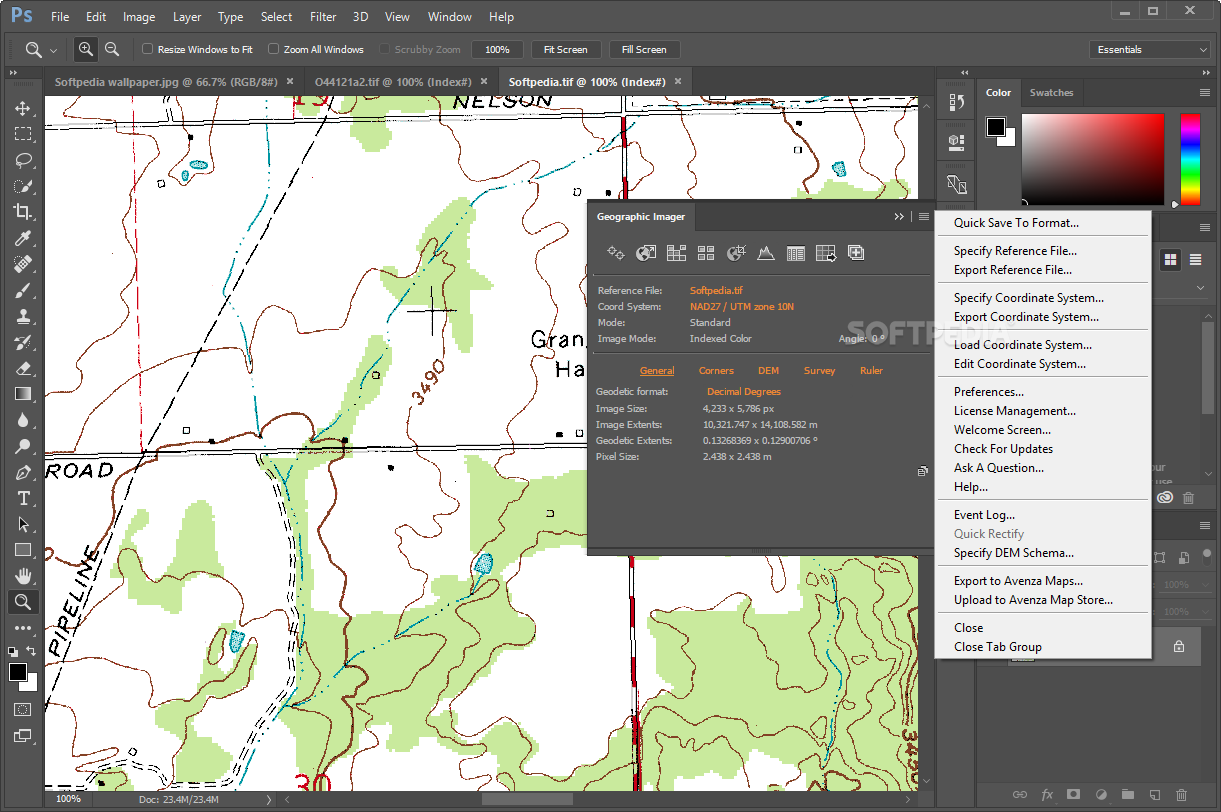Image resolution: width=1221 pixels, height=812 pixels.
Task: Click the hue spectrum slider in Color panel
Action: 1190,159
